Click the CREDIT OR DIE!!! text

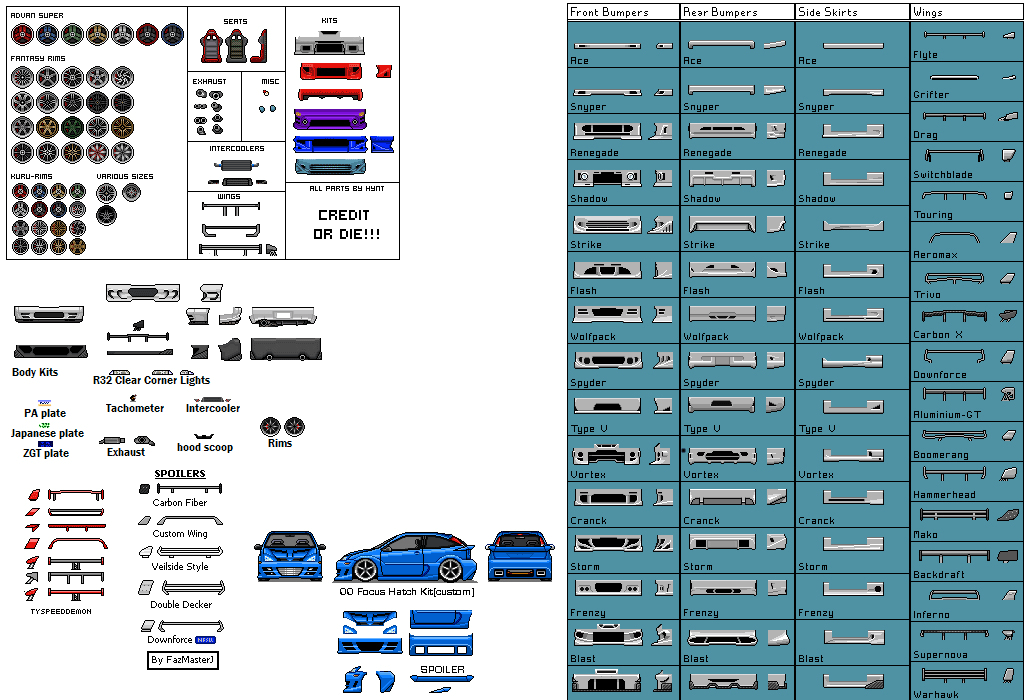click(343, 224)
